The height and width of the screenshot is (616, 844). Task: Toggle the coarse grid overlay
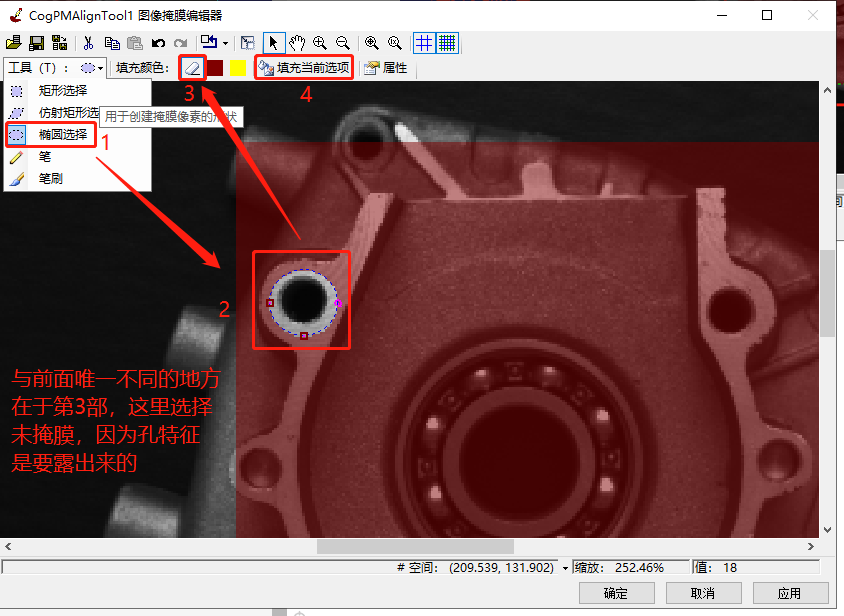point(423,42)
